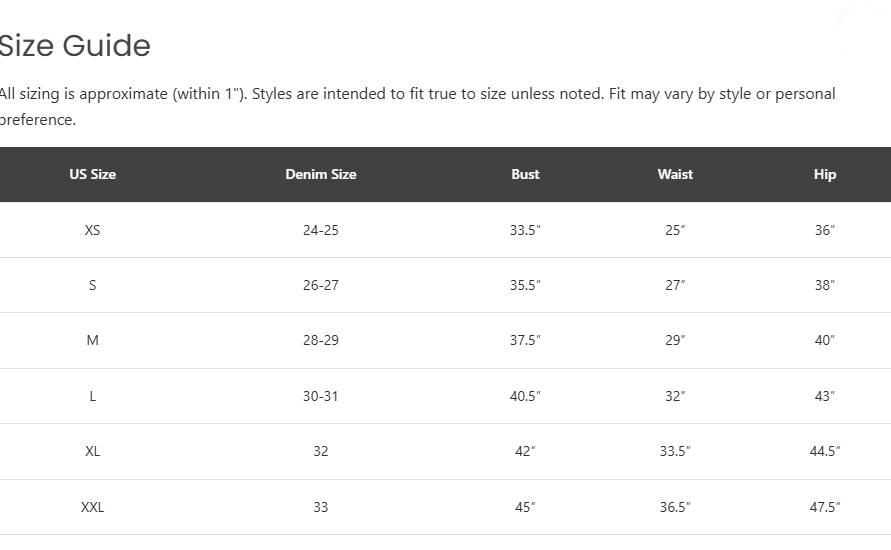Select the XXL size row label
Screen dimensions: 891x550
[x=93, y=507]
